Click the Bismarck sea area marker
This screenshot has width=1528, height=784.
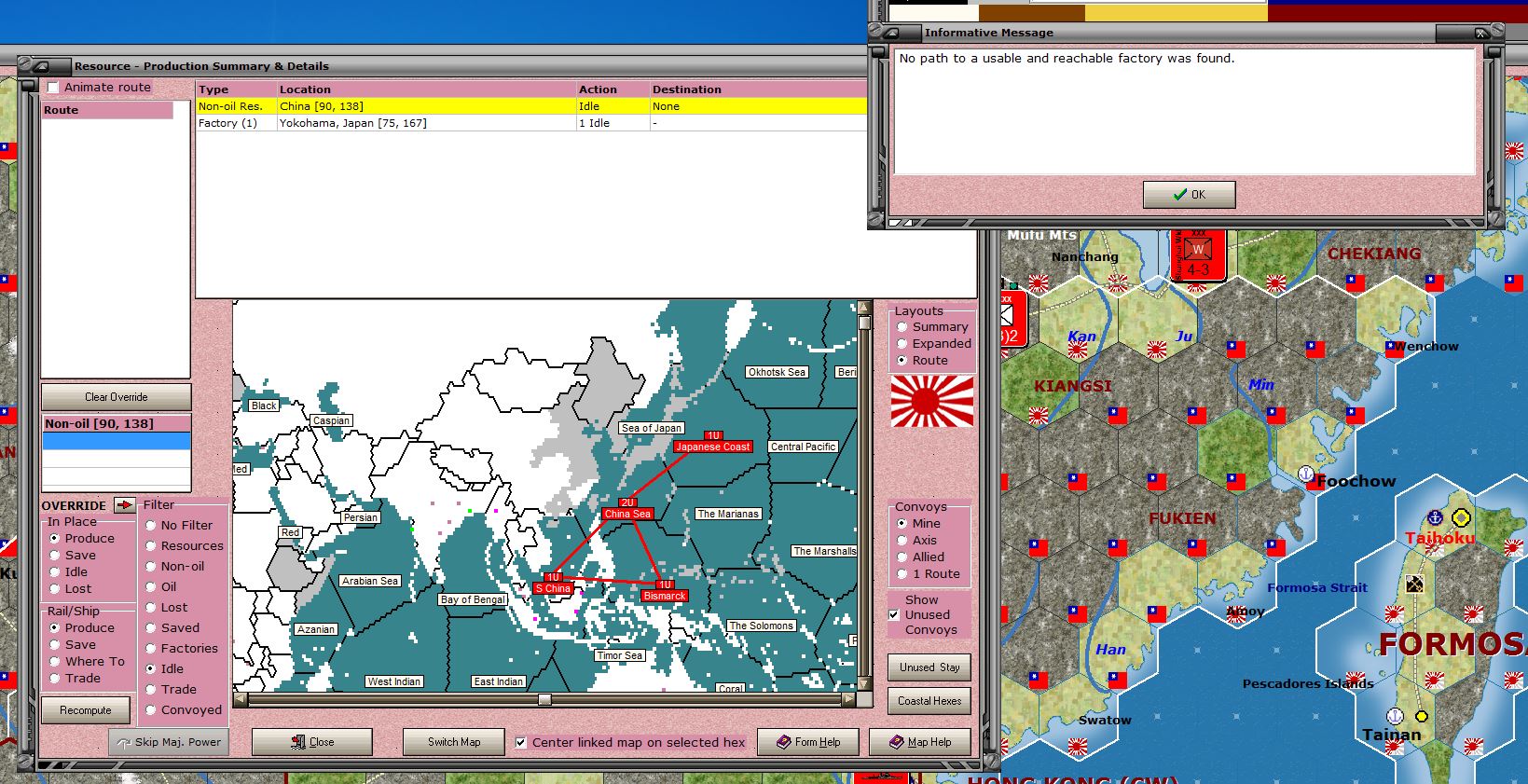click(665, 596)
